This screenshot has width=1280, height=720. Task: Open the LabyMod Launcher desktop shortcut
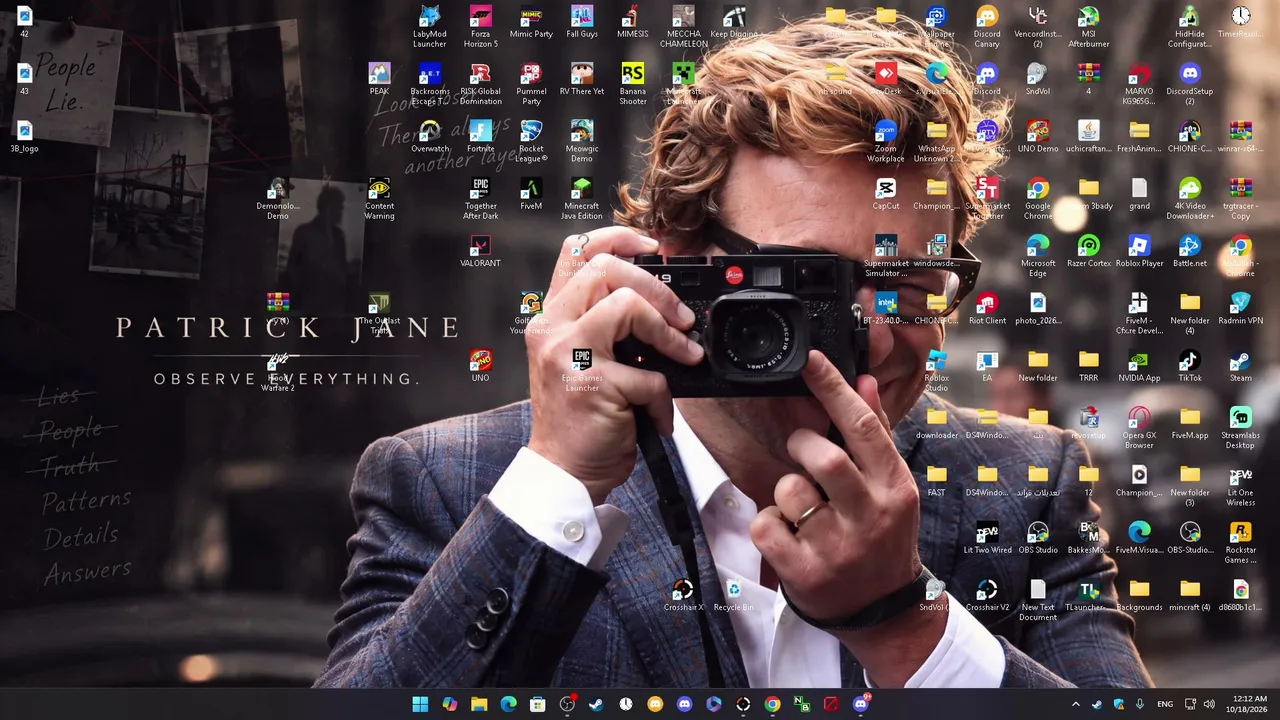click(x=430, y=27)
